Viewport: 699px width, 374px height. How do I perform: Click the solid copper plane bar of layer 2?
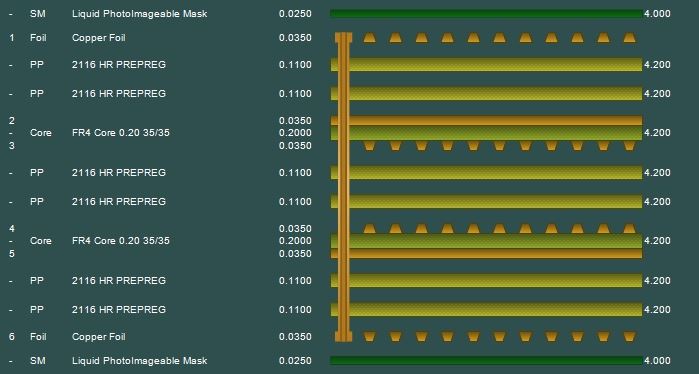pyautogui.click(x=486, y=120)
